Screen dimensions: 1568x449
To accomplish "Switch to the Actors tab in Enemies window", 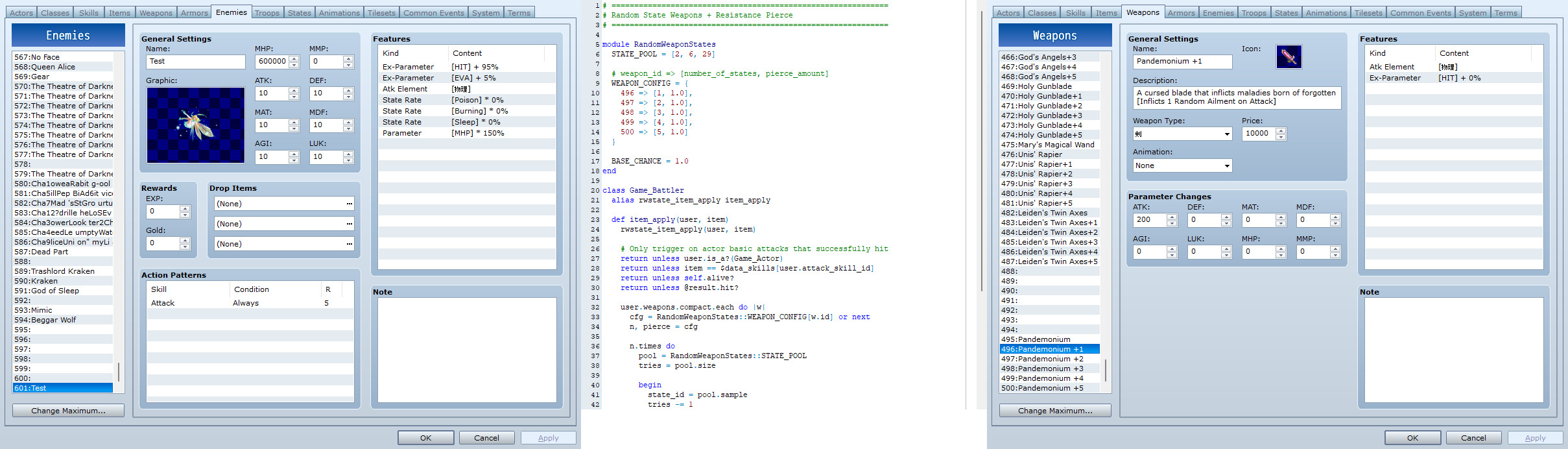I will pos(21,13).
